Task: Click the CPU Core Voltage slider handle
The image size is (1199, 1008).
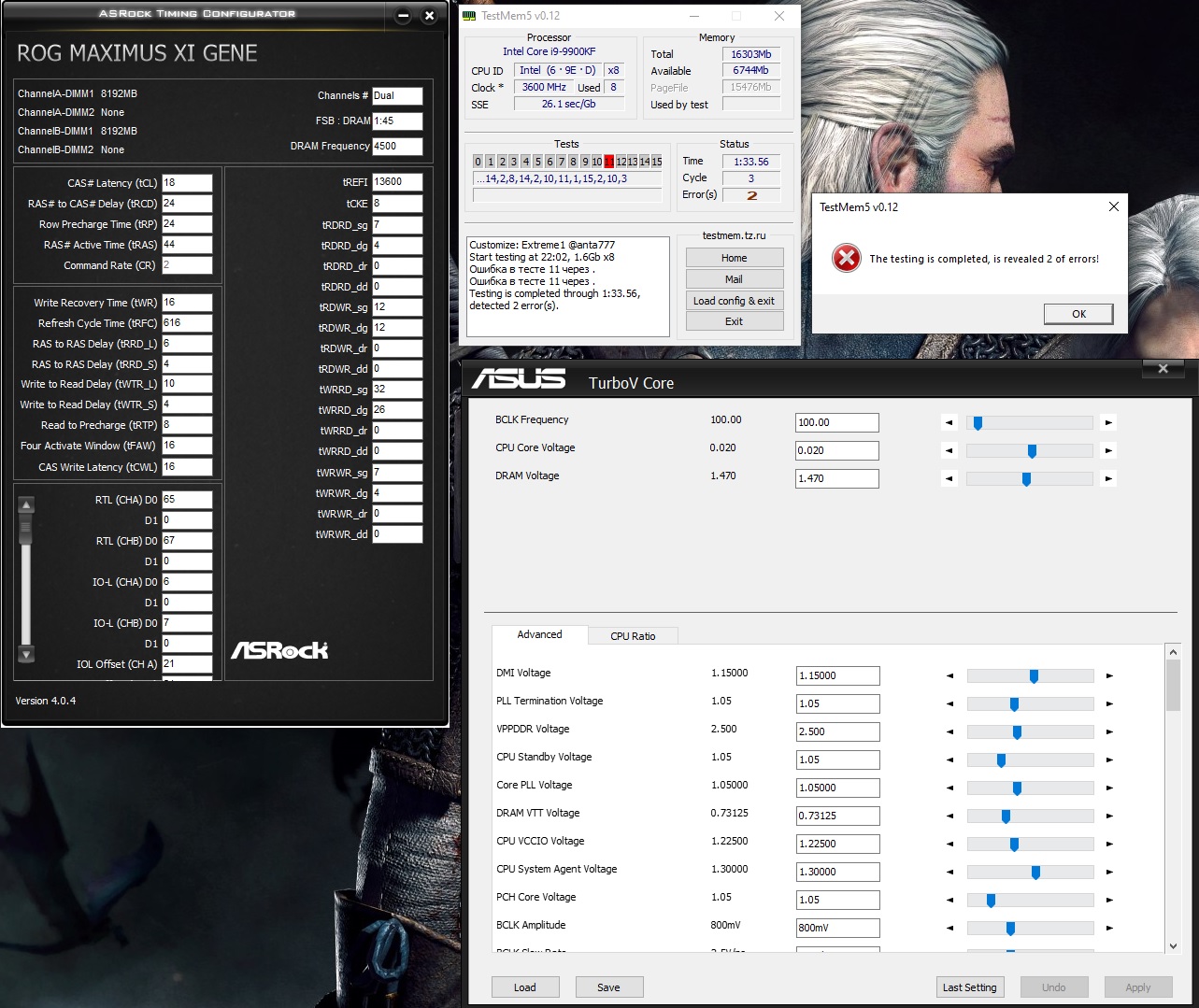Action: coord(1032,451)
